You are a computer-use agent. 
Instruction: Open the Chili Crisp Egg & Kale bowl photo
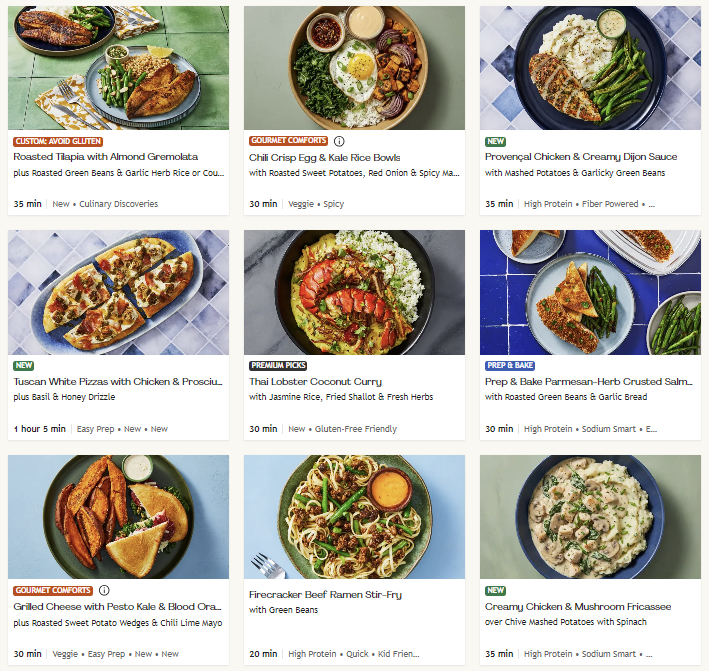(354, 68)
